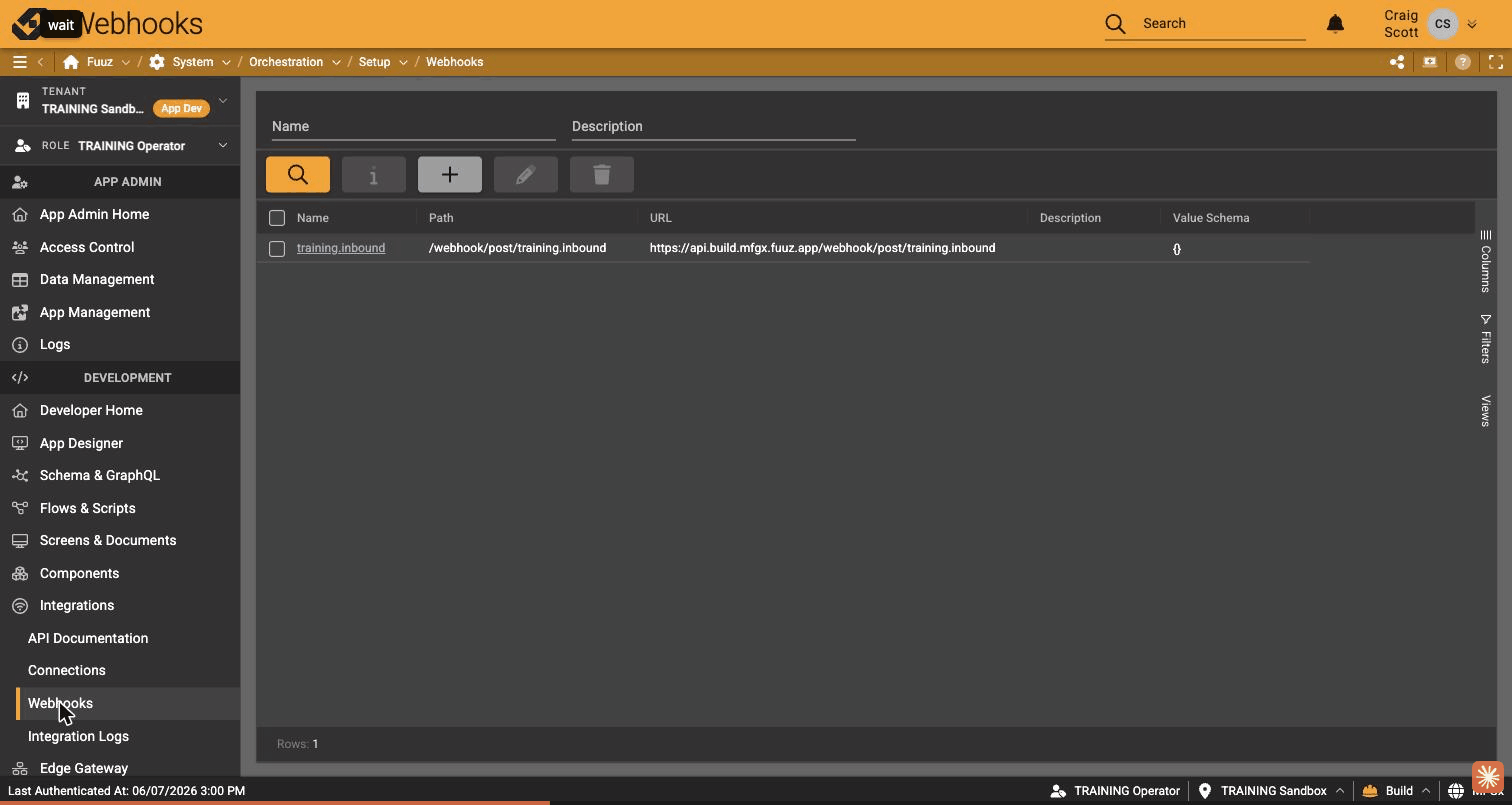1512x805 pixels.
Task: Click the CS user avatar
Action: (1442, 24)
